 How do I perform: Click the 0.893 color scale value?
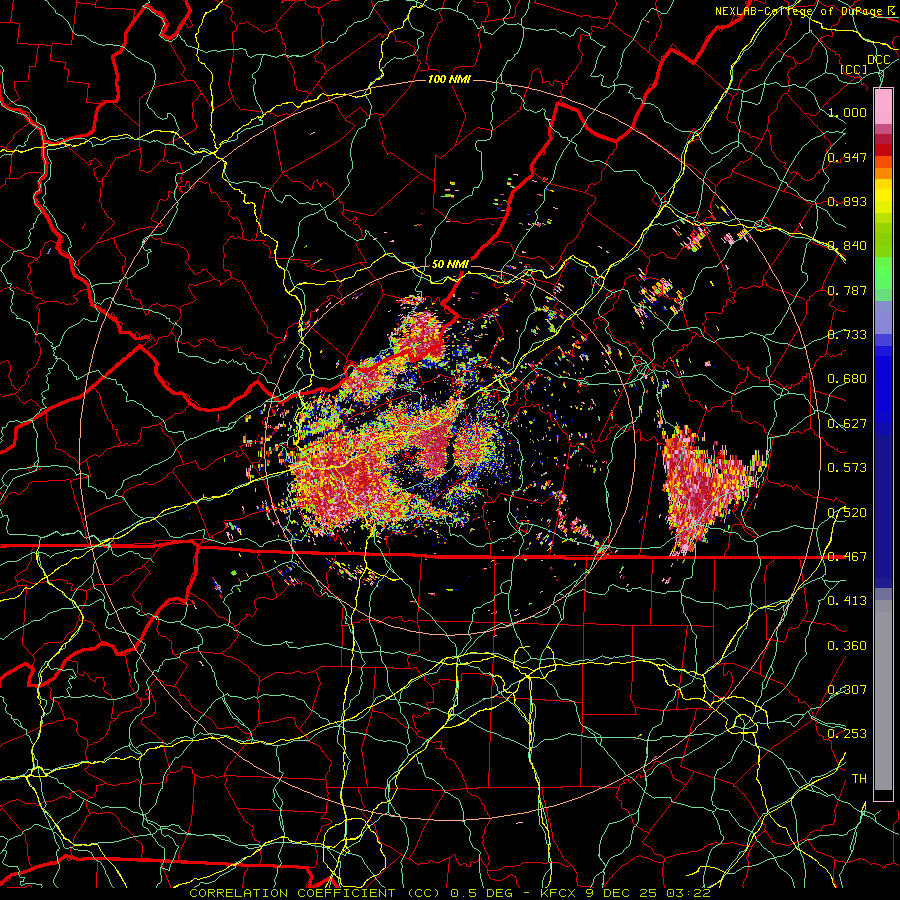pos(847,201)
